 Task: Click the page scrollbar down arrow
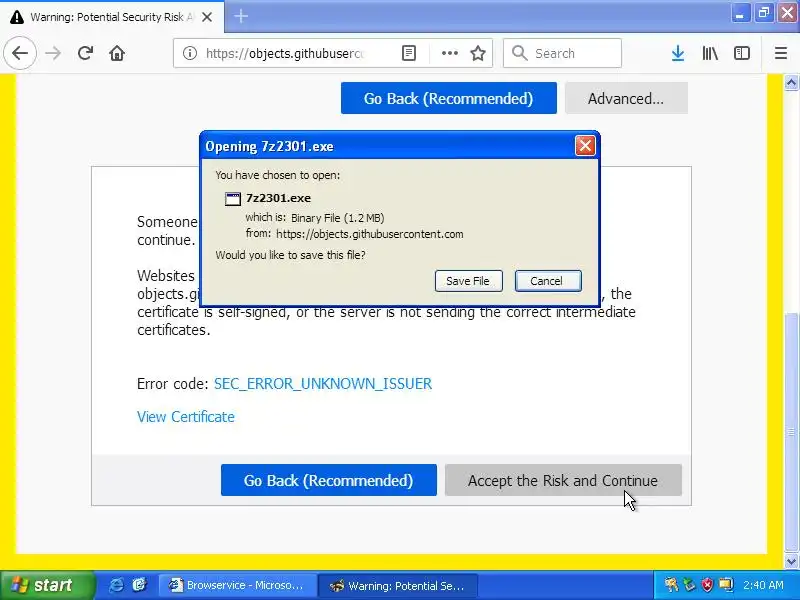pos(791,562)
